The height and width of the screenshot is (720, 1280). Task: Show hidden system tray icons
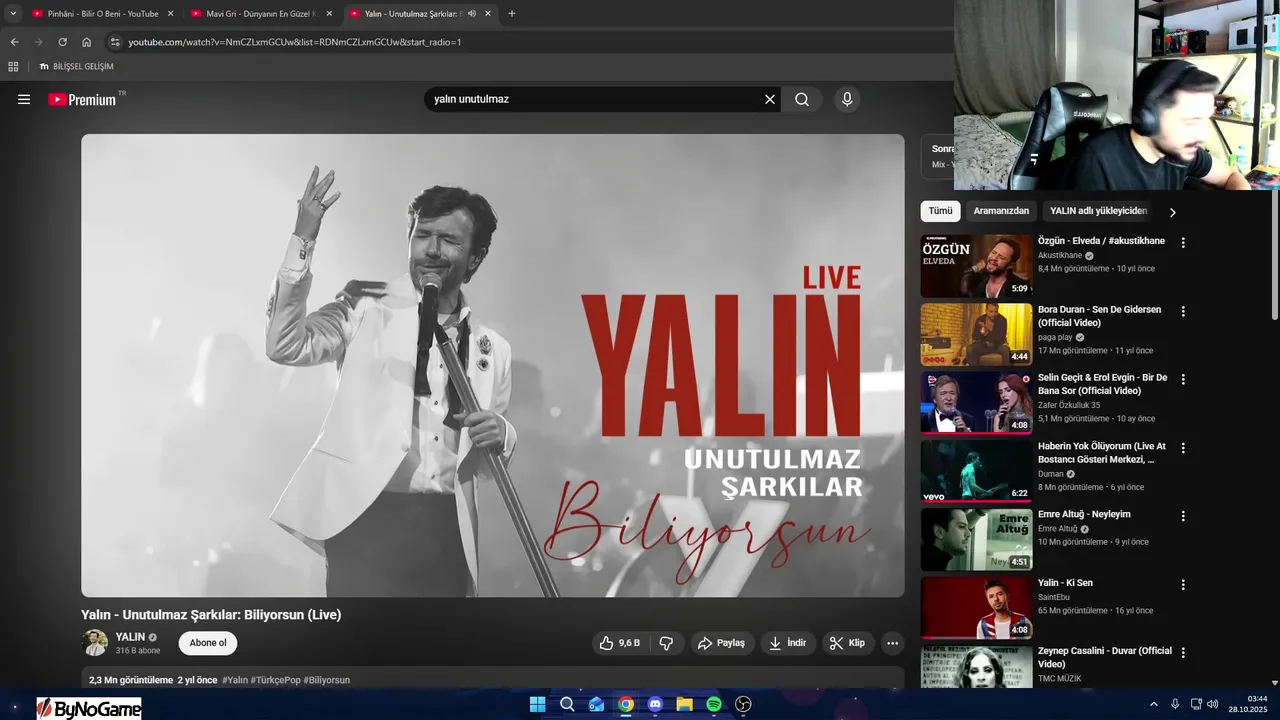pyautogui.click(x=1153, y=704)
